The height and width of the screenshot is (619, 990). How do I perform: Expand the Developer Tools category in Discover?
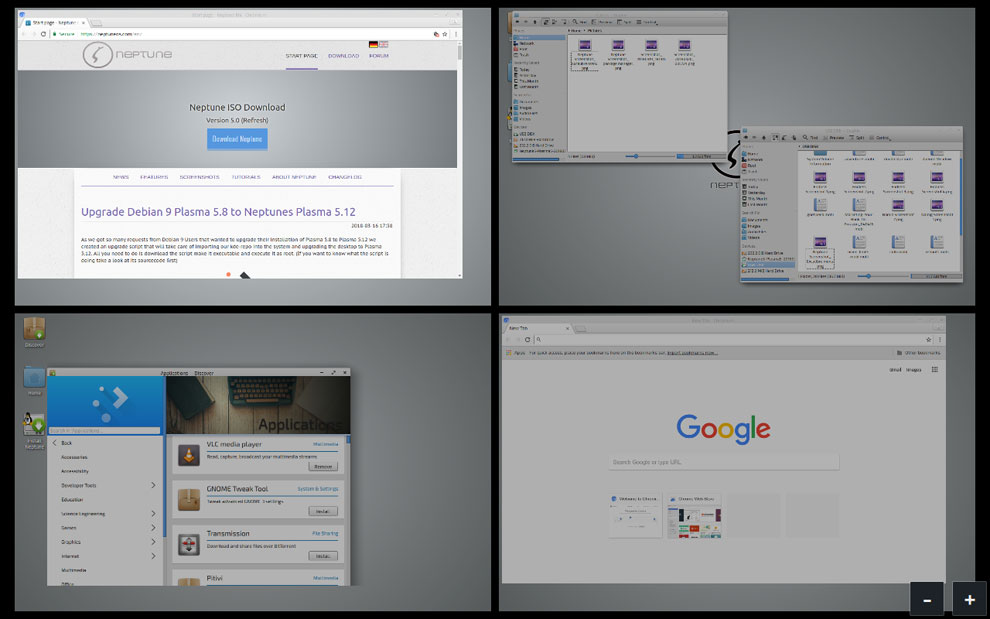(153, 485)
